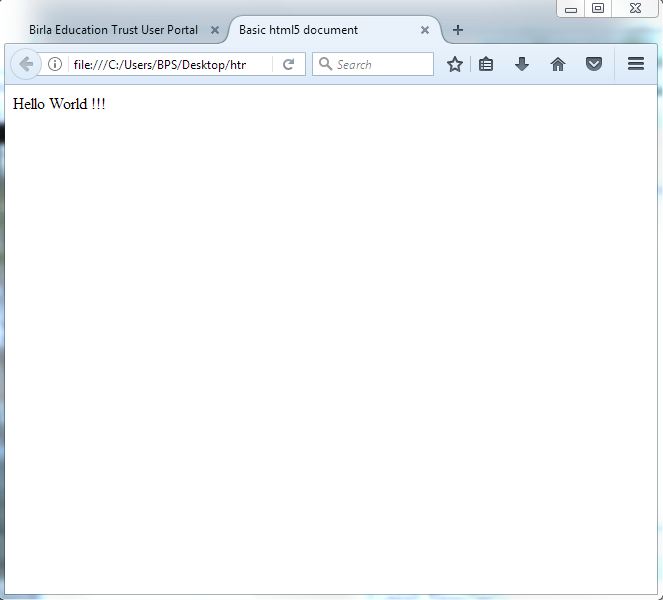The image size is (663, 600).
Task: Reload the current page
Action: 288,64
